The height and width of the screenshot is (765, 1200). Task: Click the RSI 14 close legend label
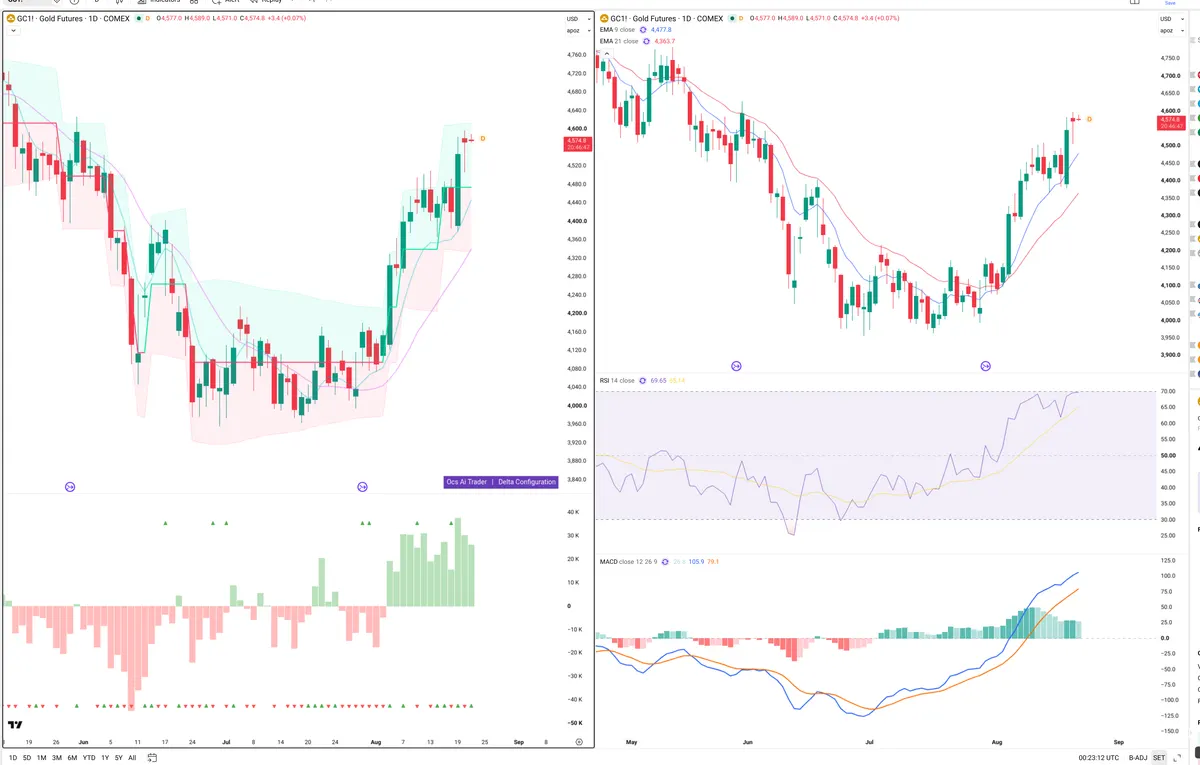point(617,381)
